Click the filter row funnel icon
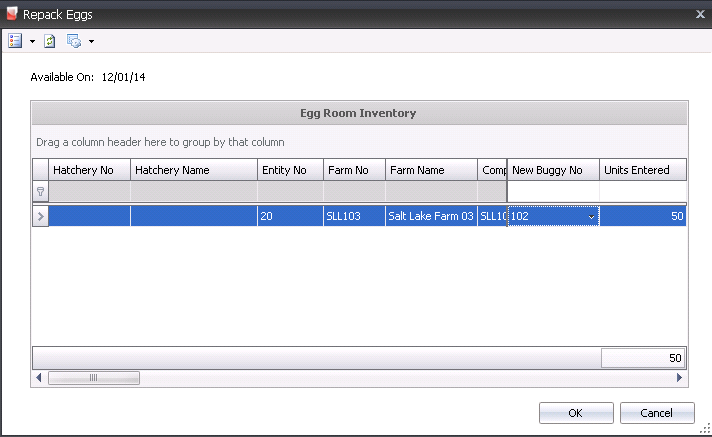The height and width of the screenshot is (437, 712). tap(40, 191)
